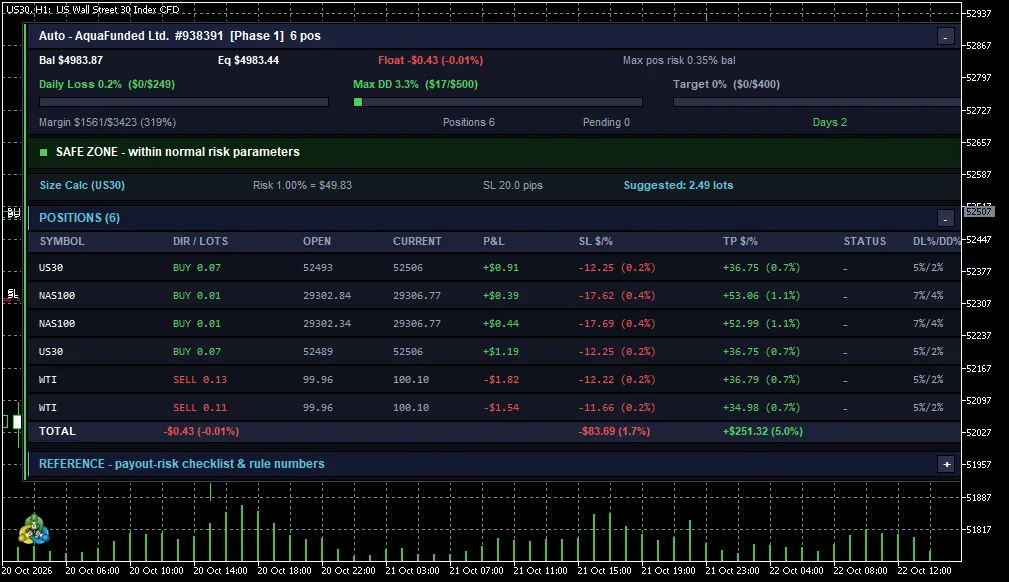This screenshot has width=1009, height=582.
Task: Select the WTI SELL 0.13 position
Action: tap(494, 380)
